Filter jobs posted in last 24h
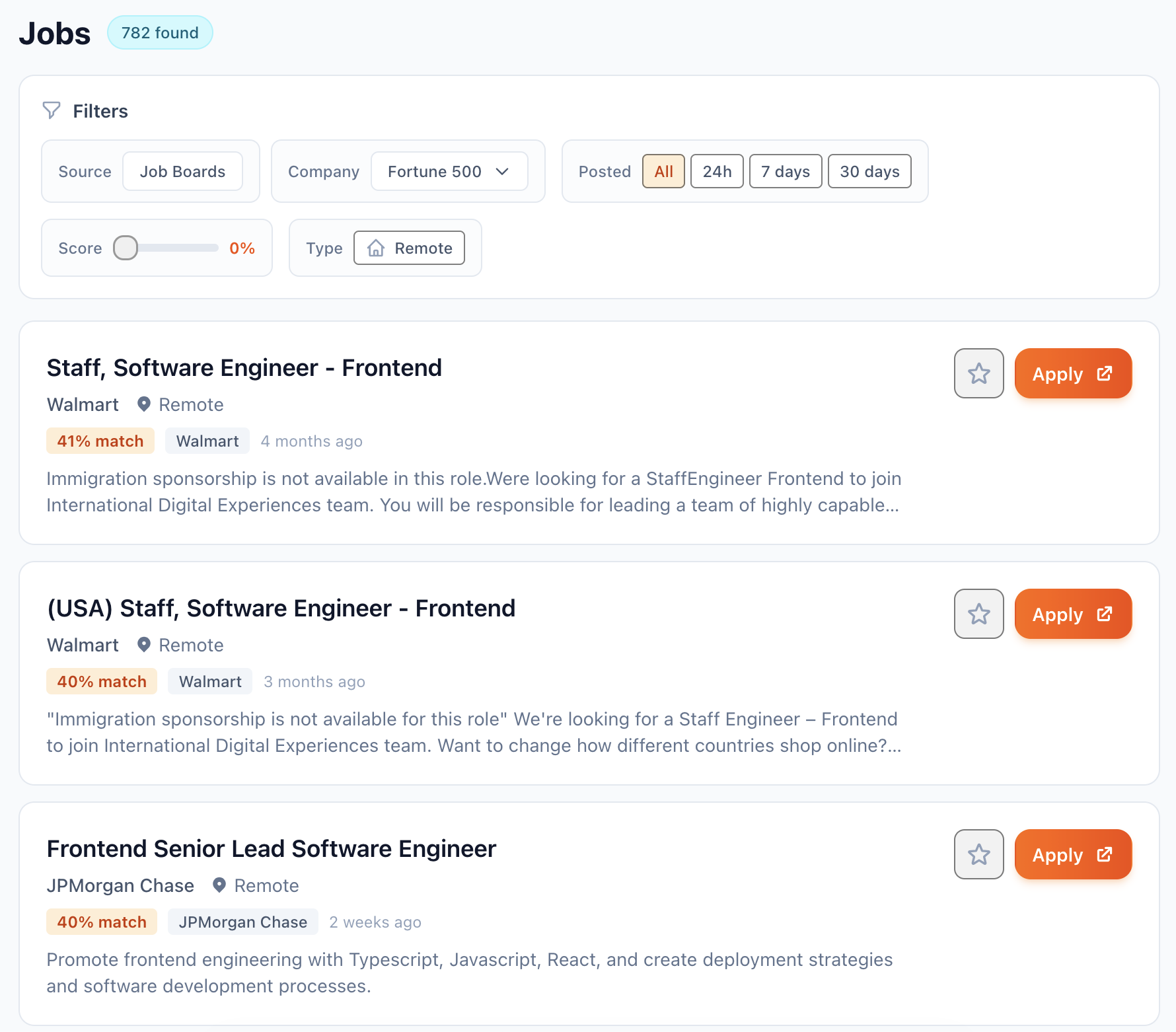1176x1032 pixels. click(717, 171)
